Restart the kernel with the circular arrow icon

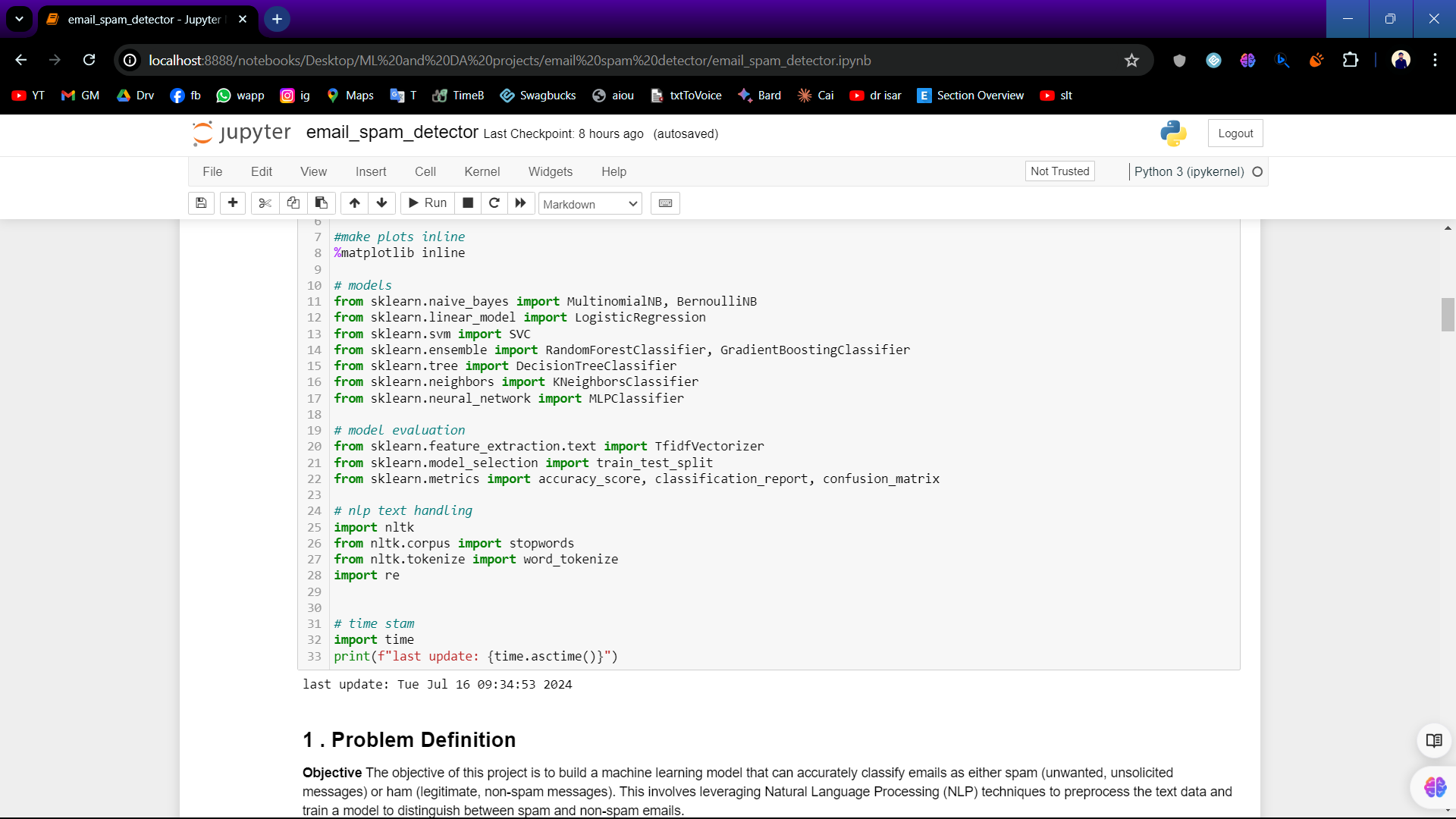(x=494, y=203)
